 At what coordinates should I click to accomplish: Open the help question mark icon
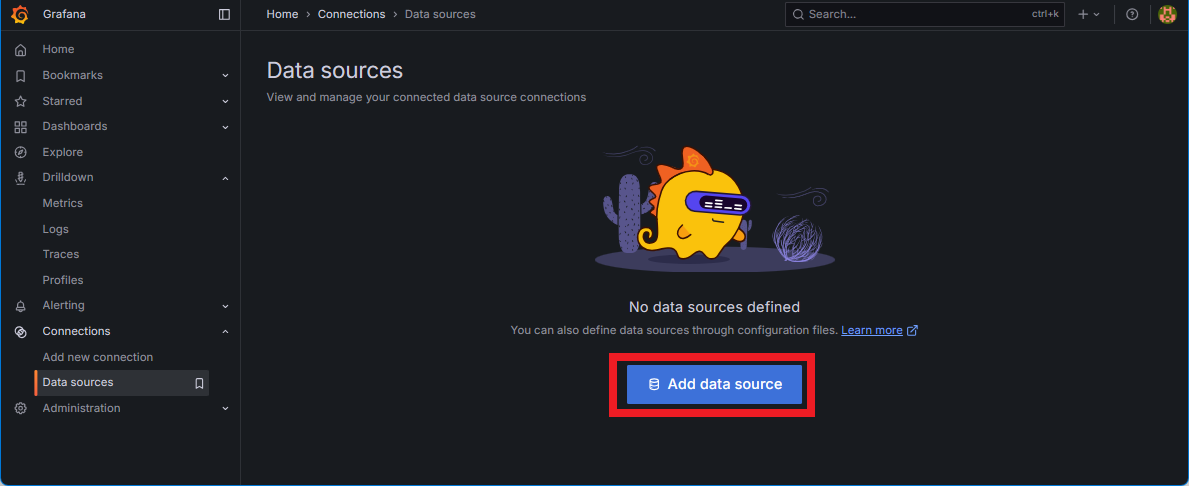click(1132, 14)
